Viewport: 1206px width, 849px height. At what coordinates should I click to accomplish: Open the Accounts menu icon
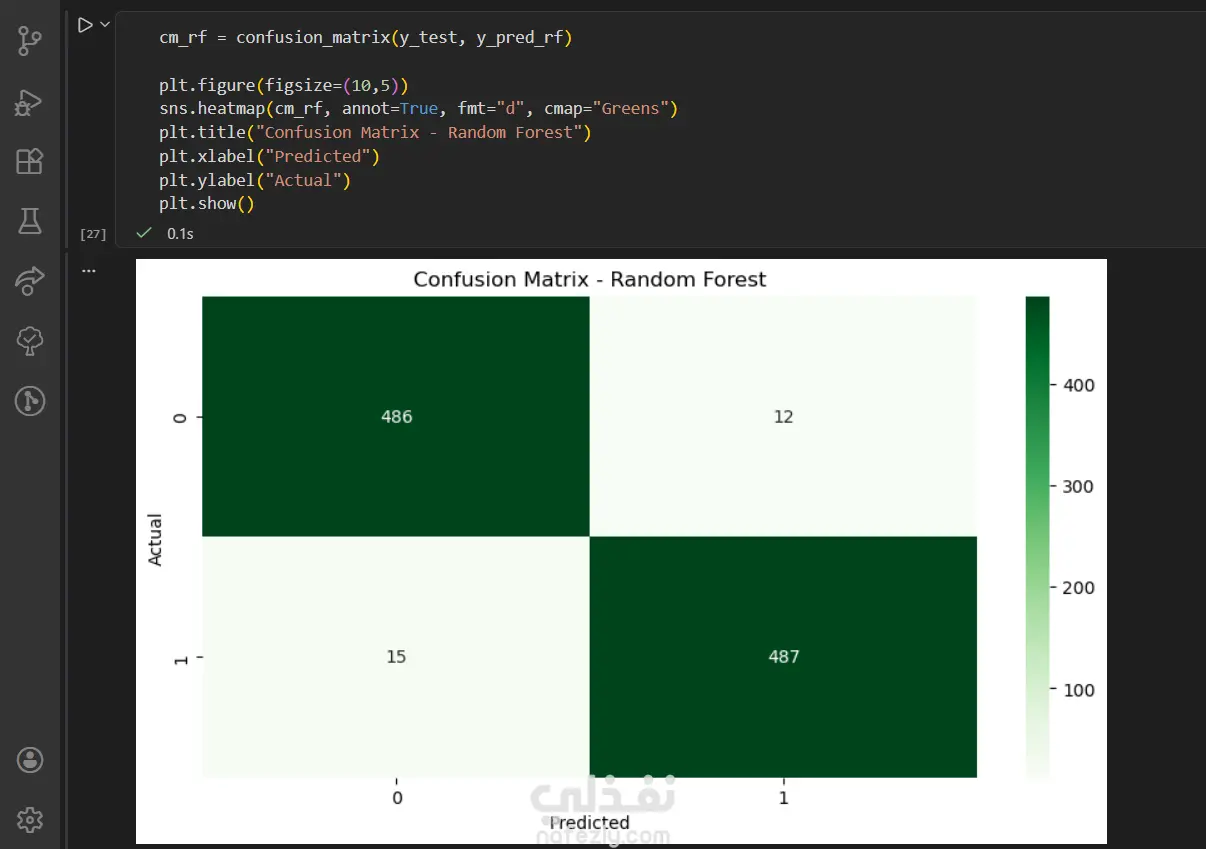click(x=30, y=760)
